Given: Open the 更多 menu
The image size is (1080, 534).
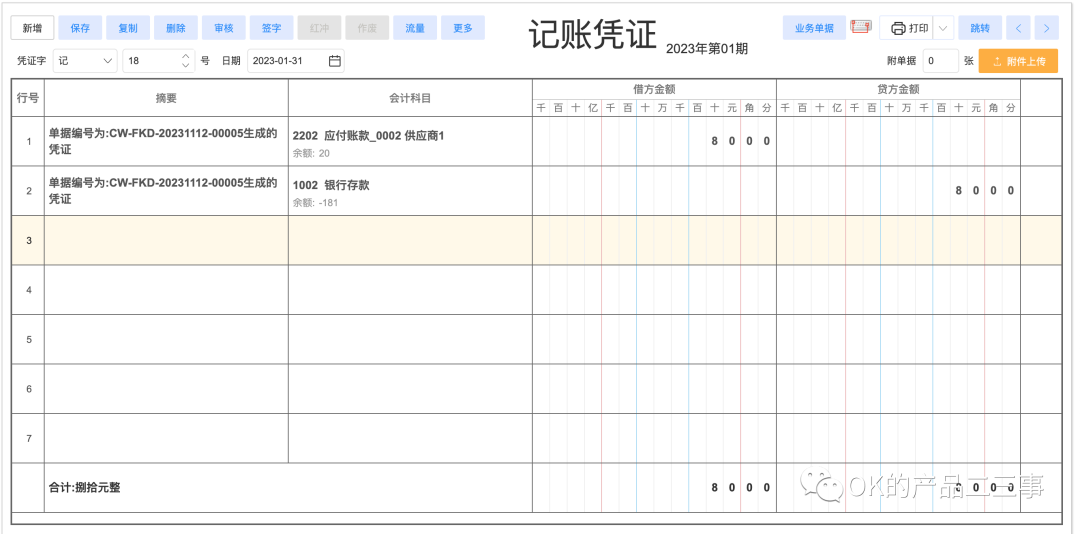Looking at the screenshot, I should coord(463,28).
